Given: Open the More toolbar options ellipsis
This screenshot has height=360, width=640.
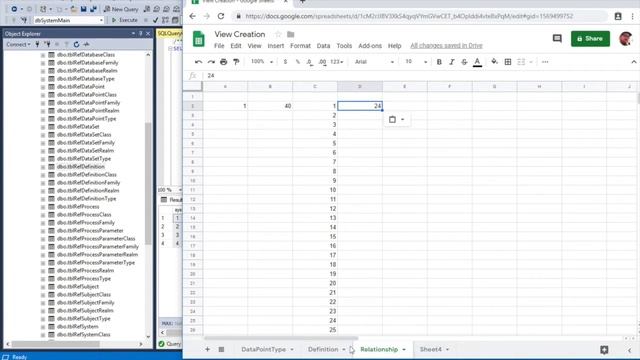Looking at the screenshot, I should (x=545, y=62).
